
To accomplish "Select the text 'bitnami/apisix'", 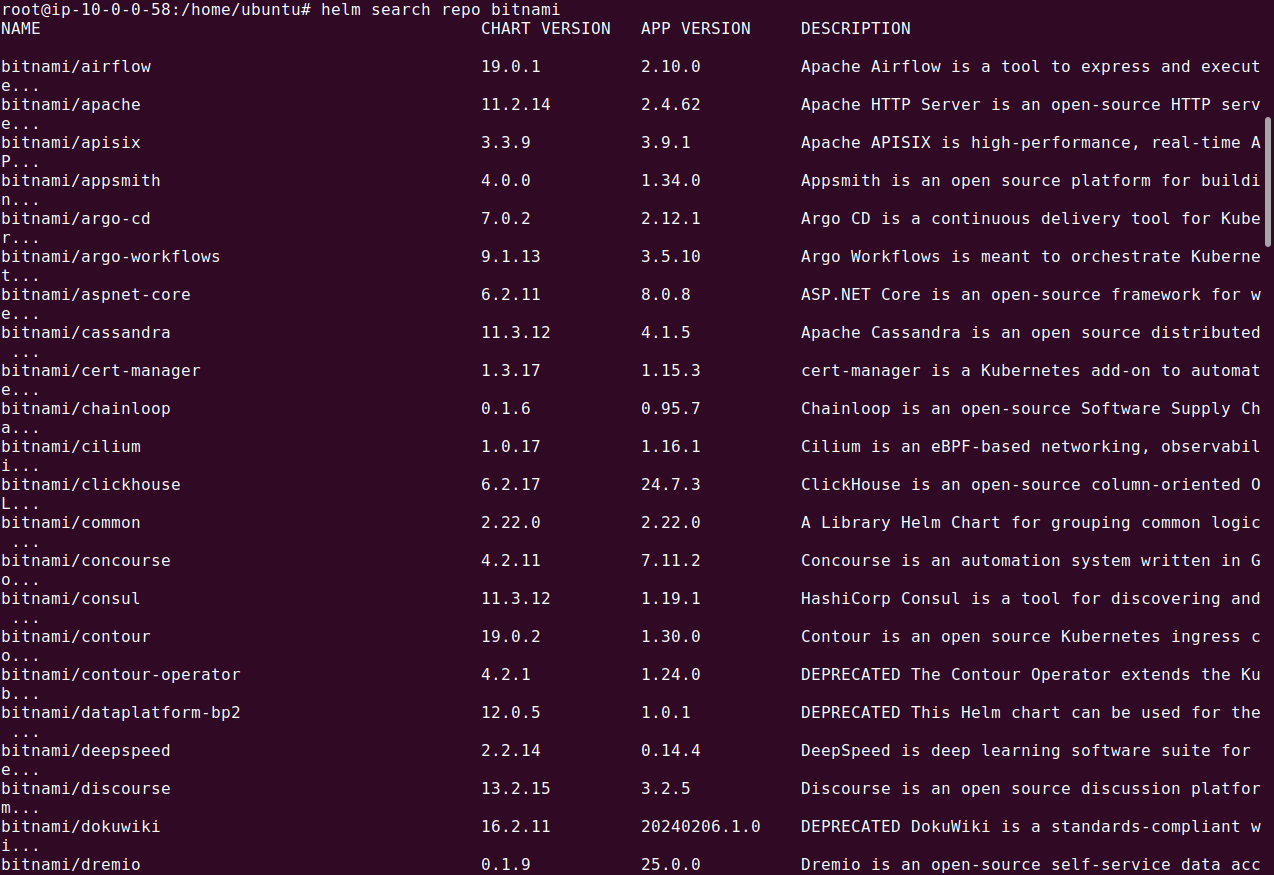I will pyautogui.click(x=71, y=143).
